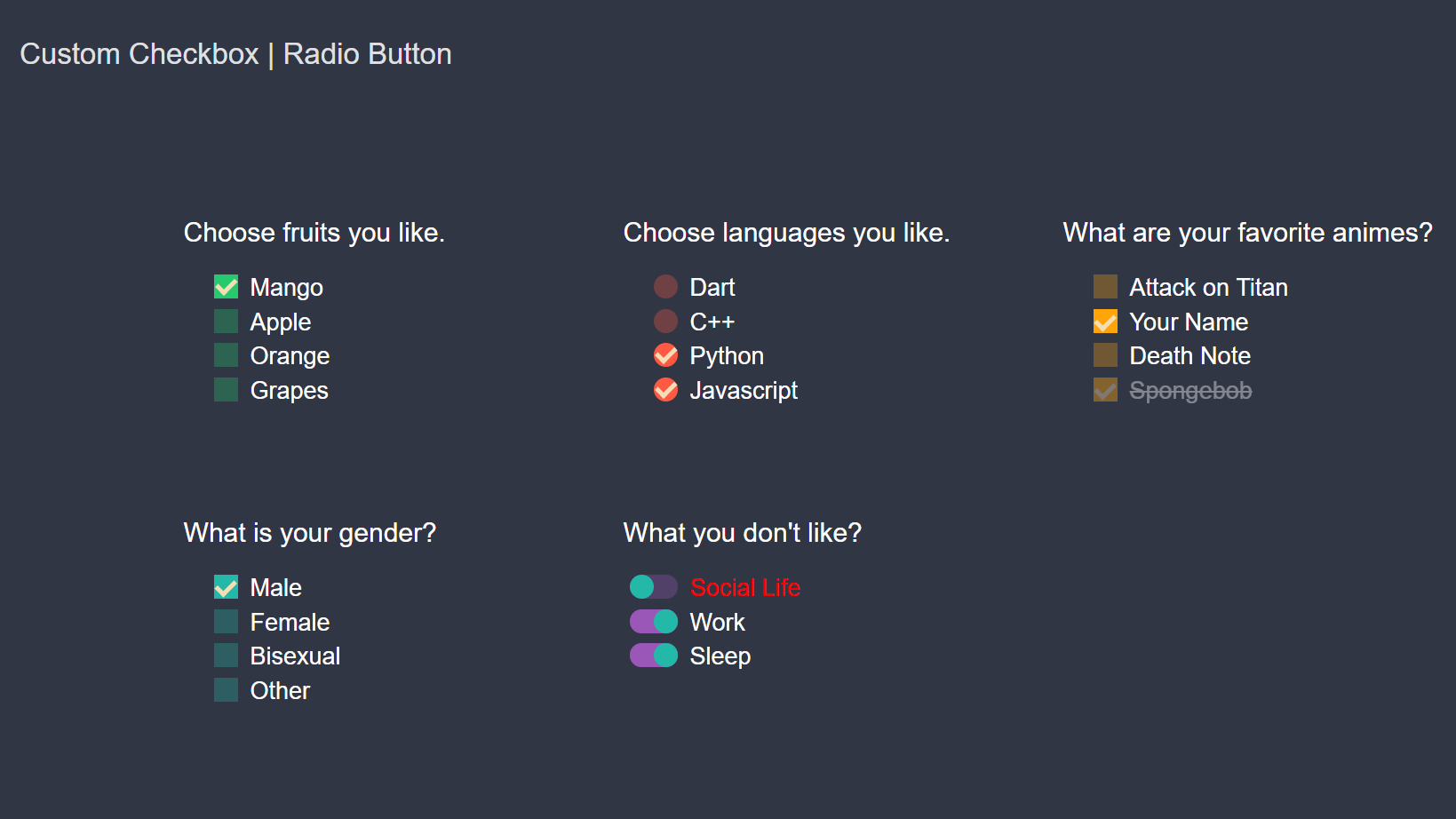The height and width of the screenshot is (819, 1456).
Task: Choose the Female gender option
Action: click(226, 621)
